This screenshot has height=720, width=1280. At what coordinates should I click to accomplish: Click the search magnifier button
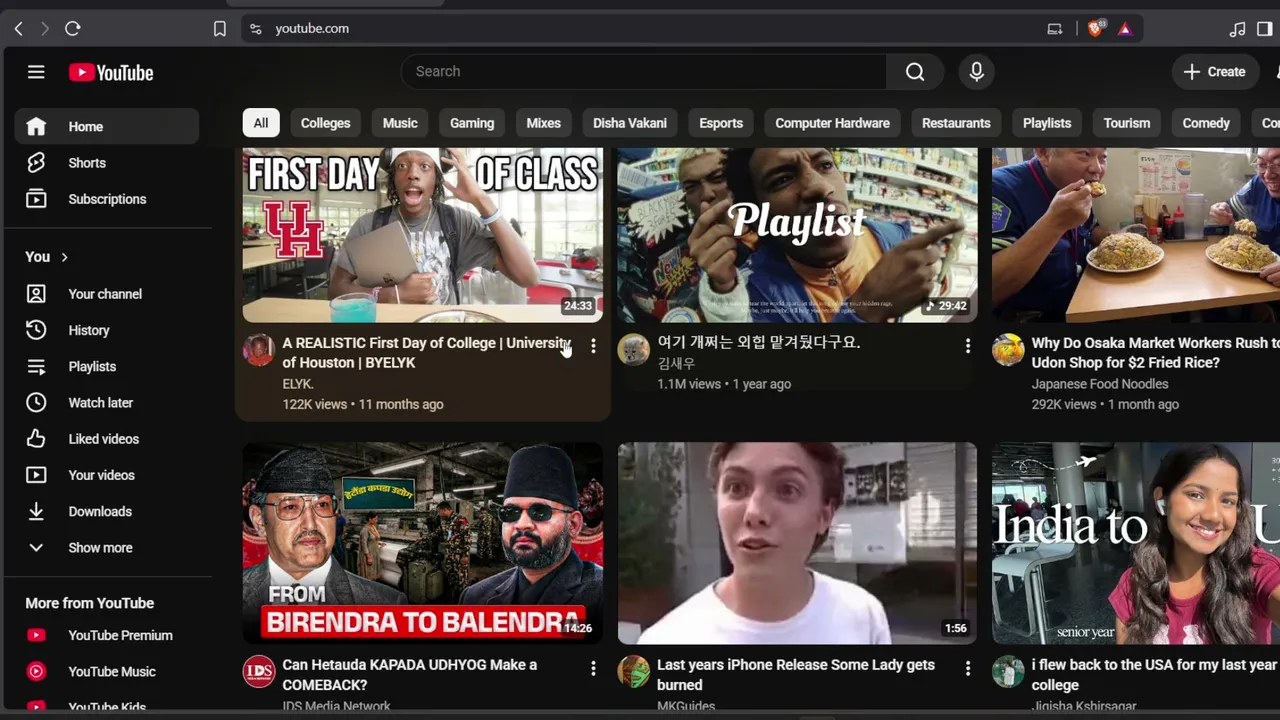click(x=915, y=71)
